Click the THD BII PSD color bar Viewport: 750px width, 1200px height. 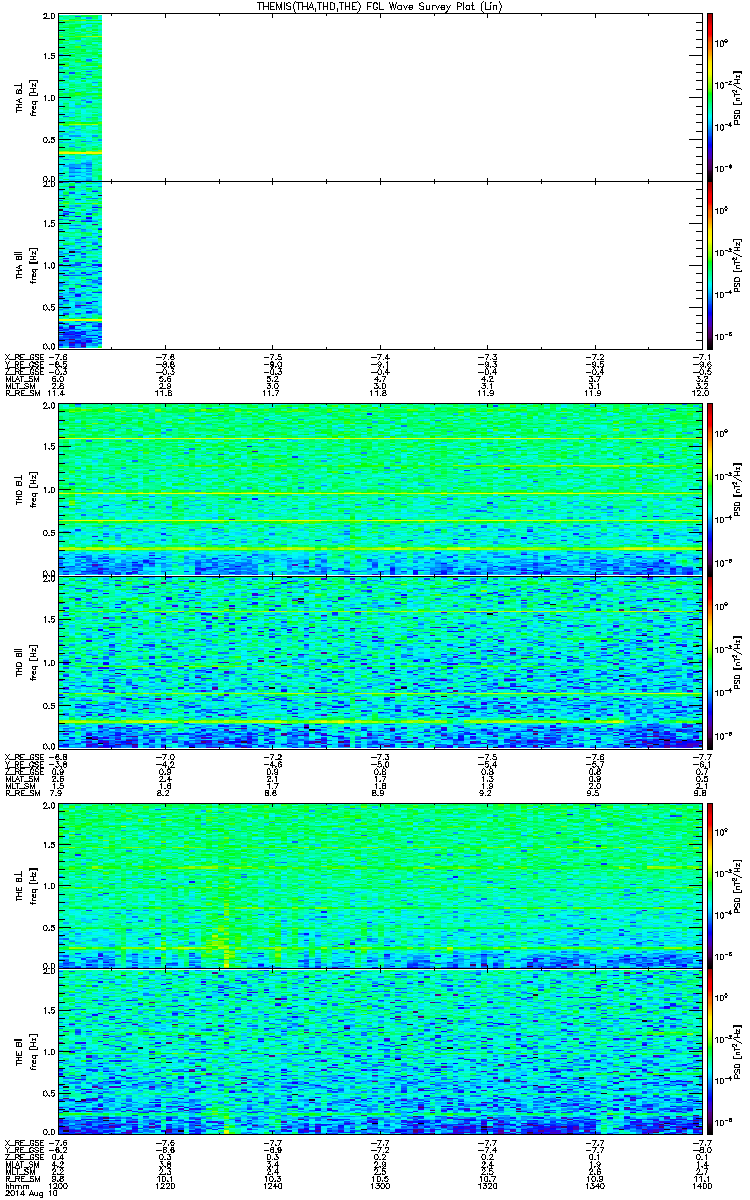(709, 661)
